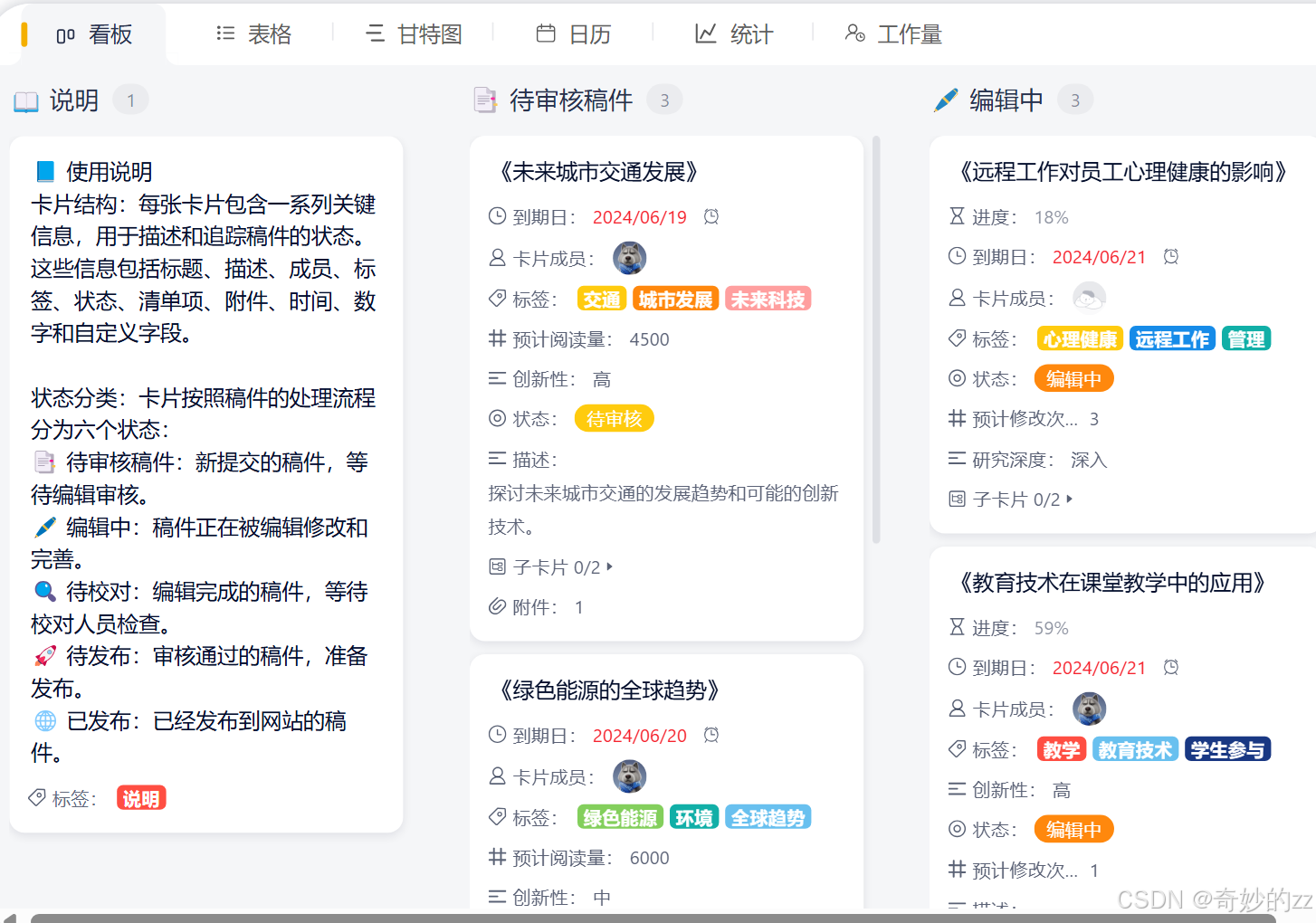Click the 心理健康 tag

tap(1081, 338)
